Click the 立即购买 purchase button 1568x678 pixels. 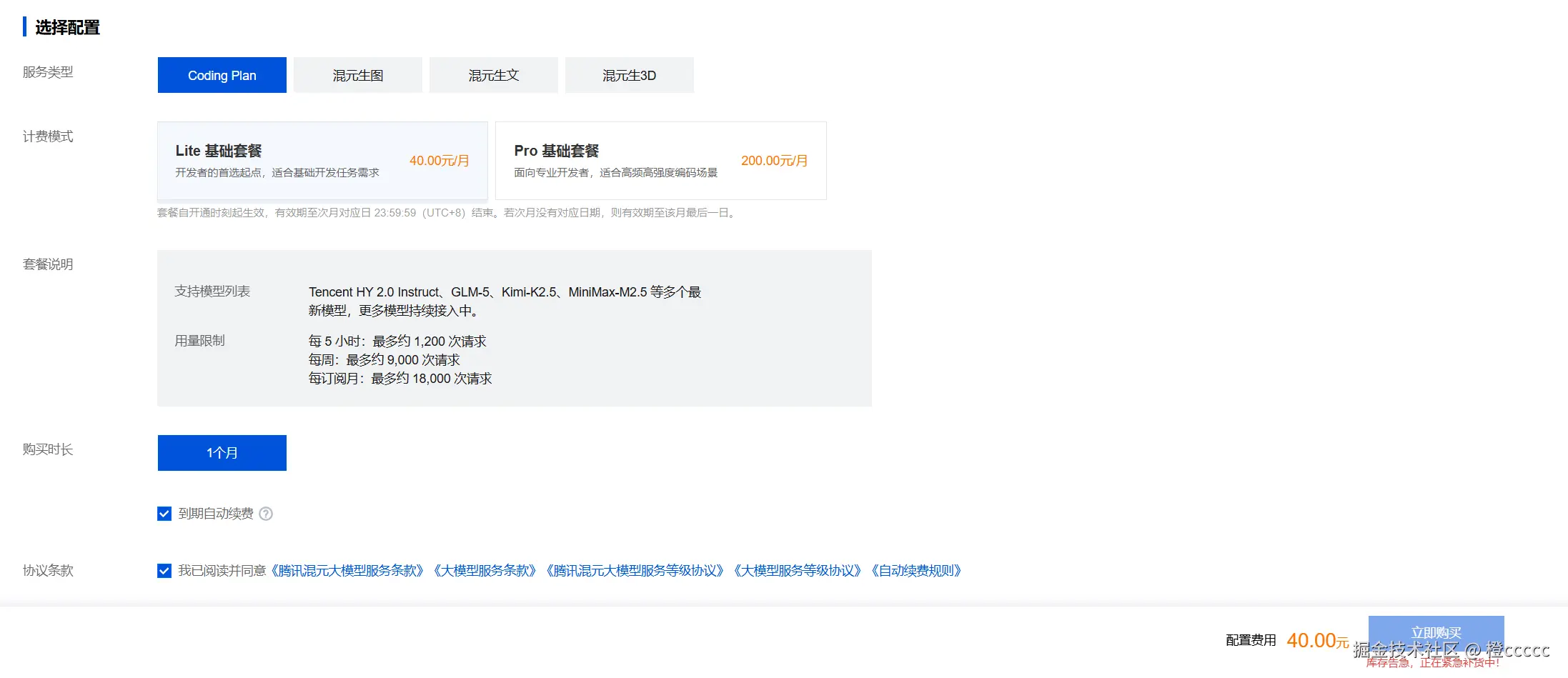(1436, 632)
